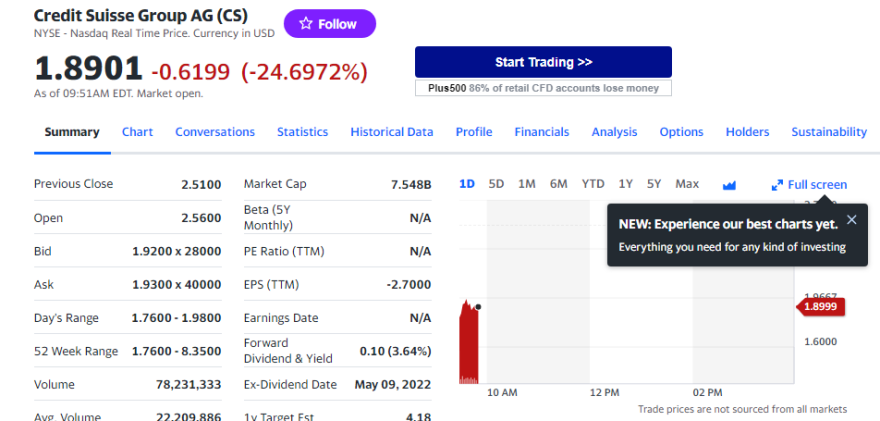Select the 1D chart range
This screenshot has height=421, width=880.
pyautogui.click(x=467, y=184)
